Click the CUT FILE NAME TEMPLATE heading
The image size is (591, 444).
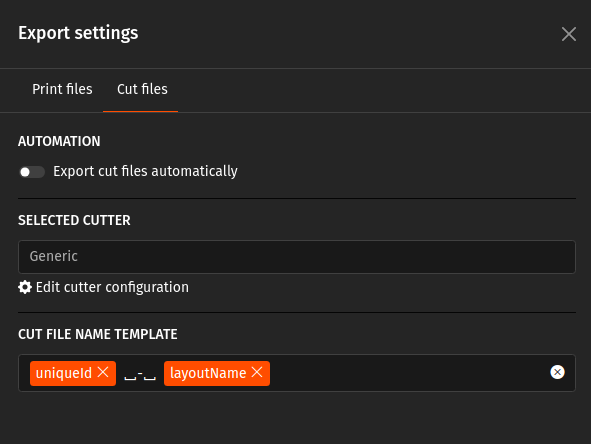98,334
